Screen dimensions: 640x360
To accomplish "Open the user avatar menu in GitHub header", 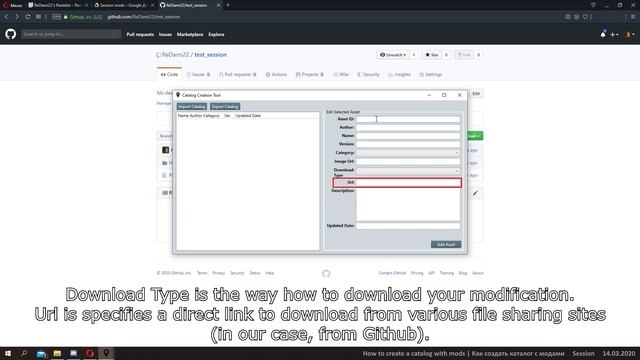I will [630, 35].
